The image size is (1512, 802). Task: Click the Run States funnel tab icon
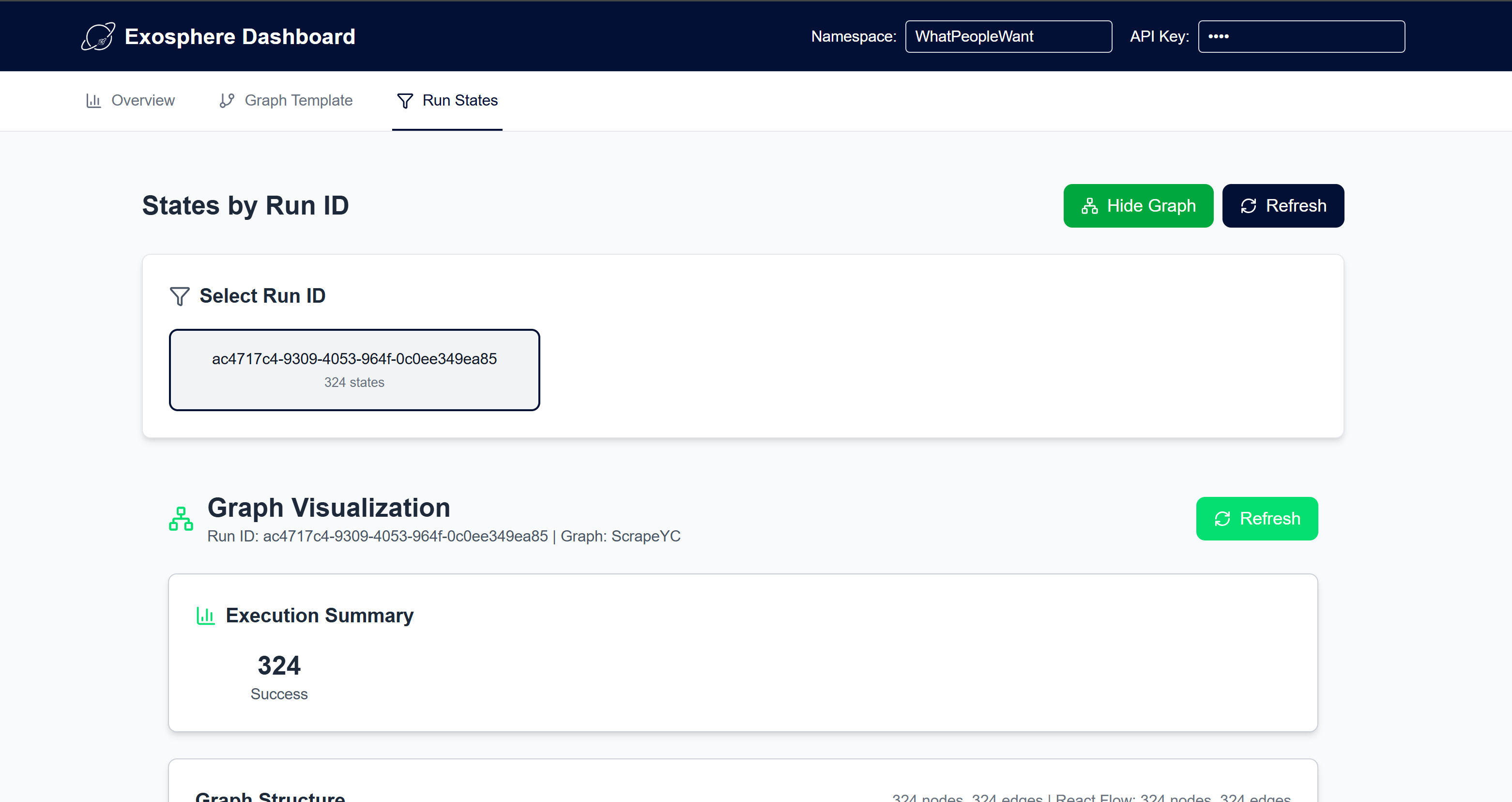405,100
